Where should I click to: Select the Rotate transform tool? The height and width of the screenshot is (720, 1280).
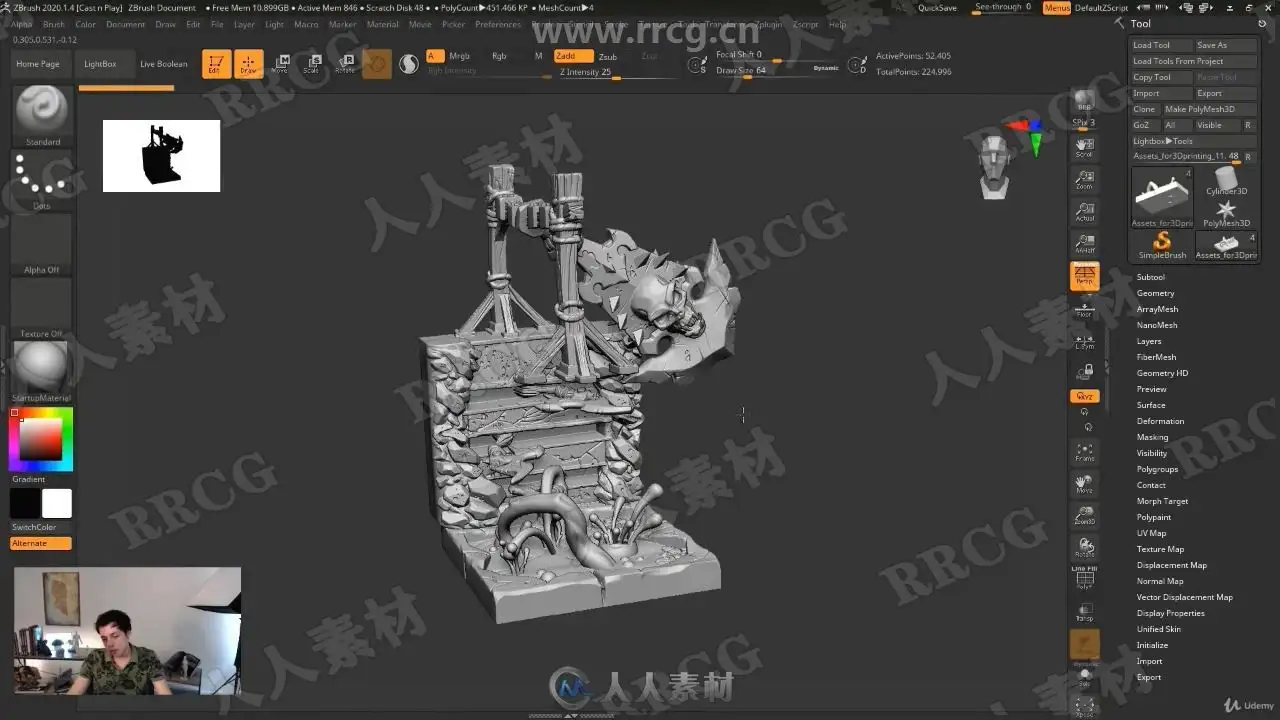(x=345, y=64)
